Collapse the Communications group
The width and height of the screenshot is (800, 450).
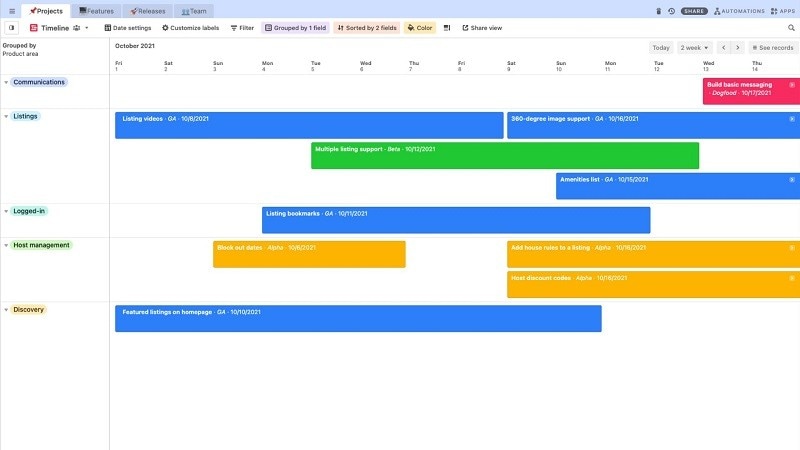click(x=6, y=82)
